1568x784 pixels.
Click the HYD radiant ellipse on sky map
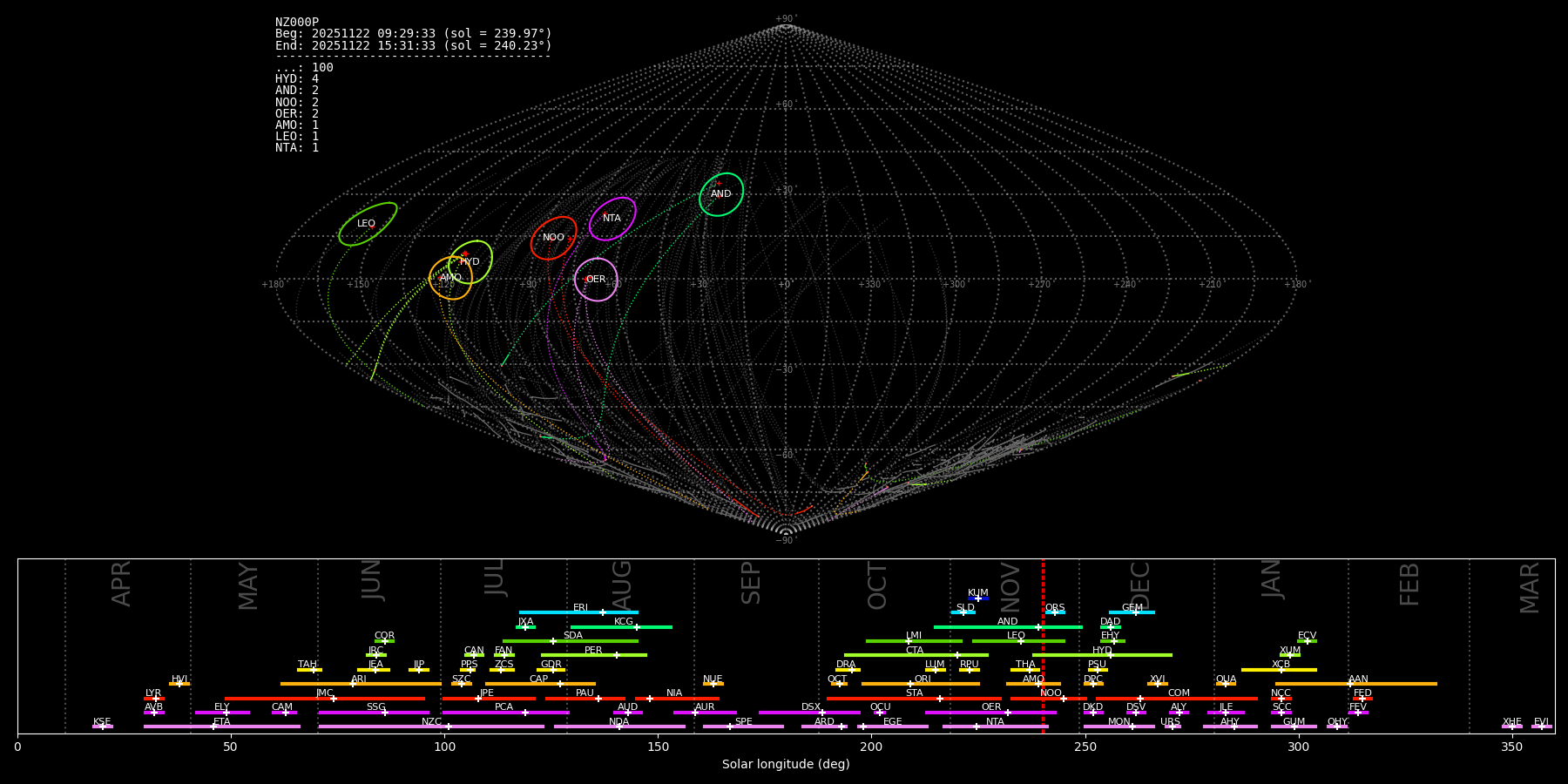(470, 262)
